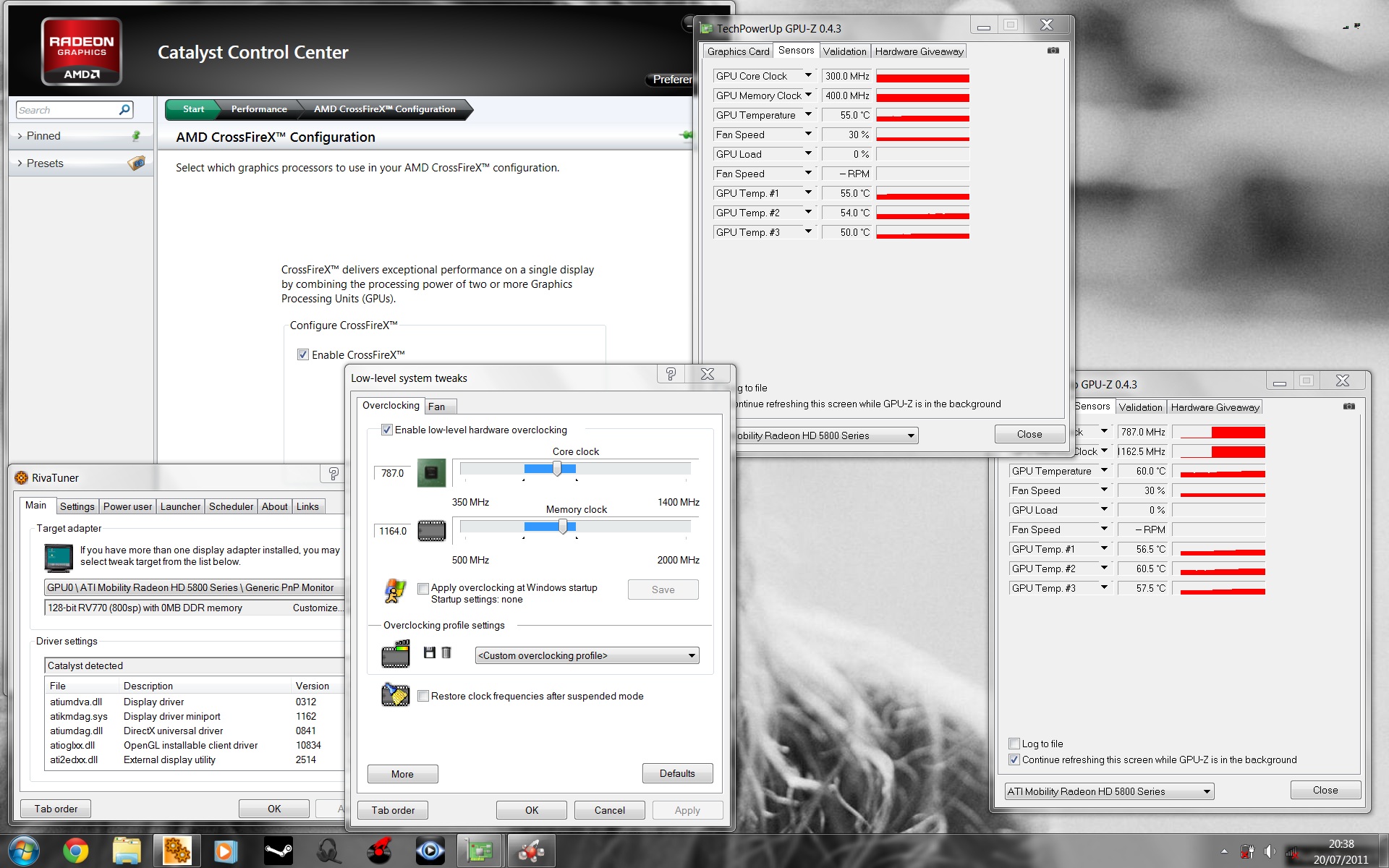Open GPU Temp. #3 dropdown in upper GPU-Z
1389x868 pixels.
tap(808, 231)
